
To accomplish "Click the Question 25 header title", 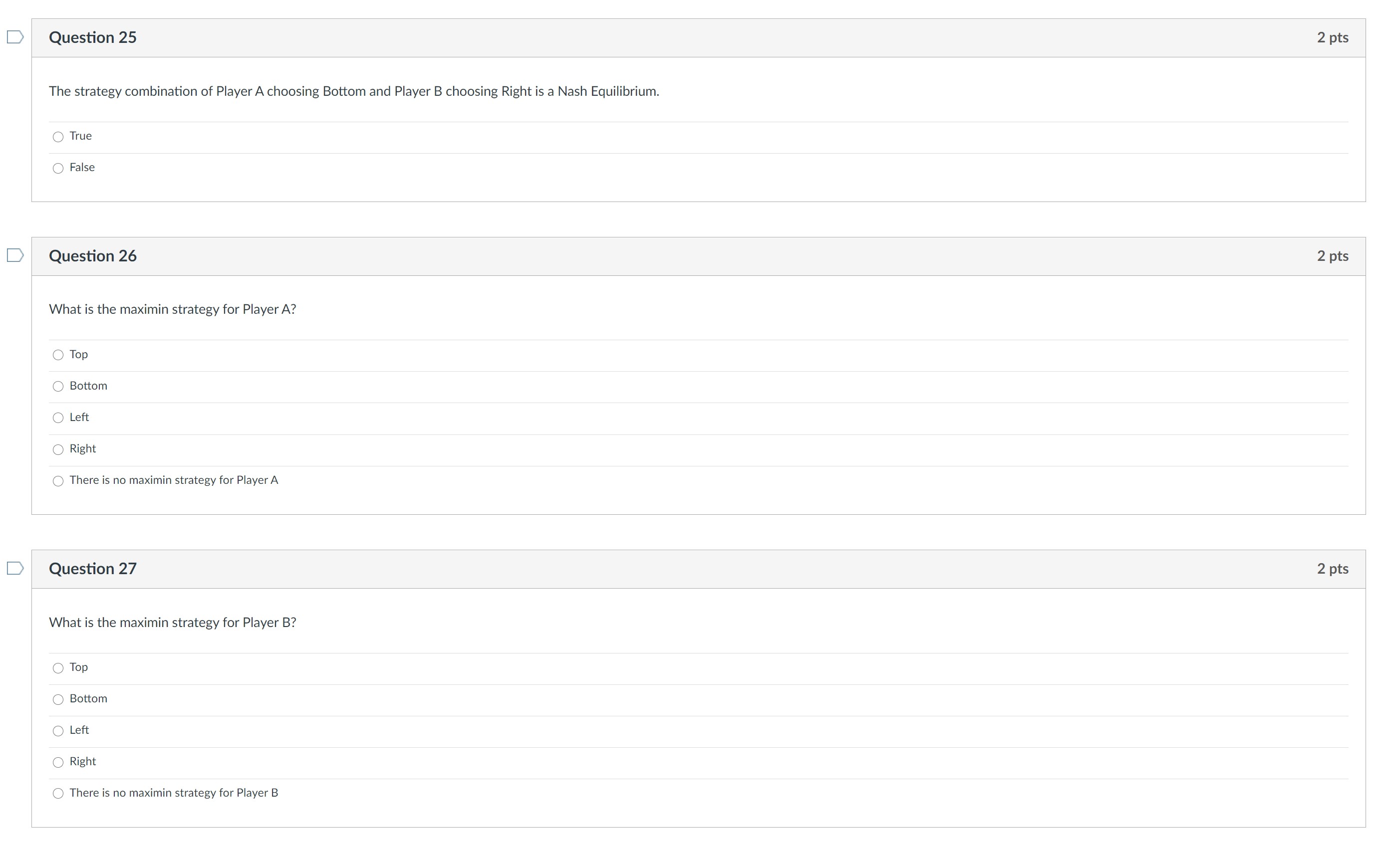I will point(93,37).
